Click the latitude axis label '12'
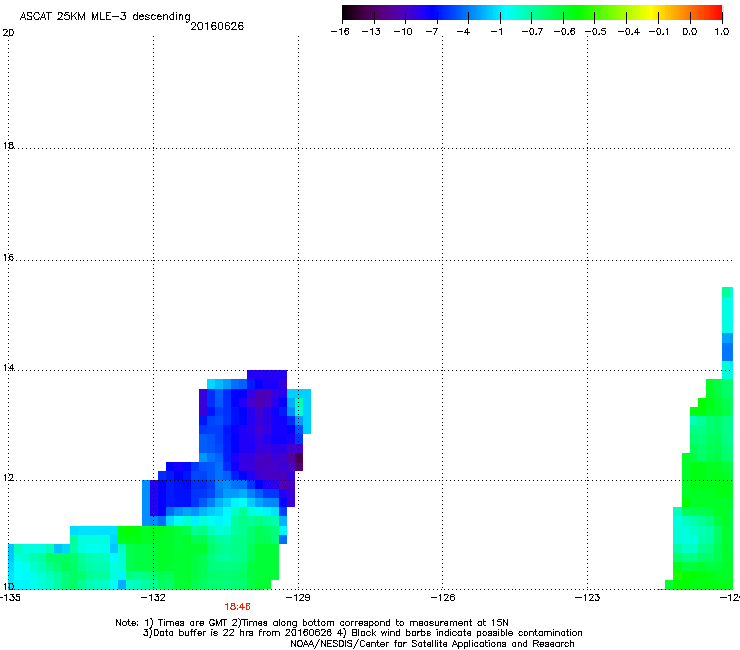The height and width of the screenshot is (650, 740). coord(8,478)
